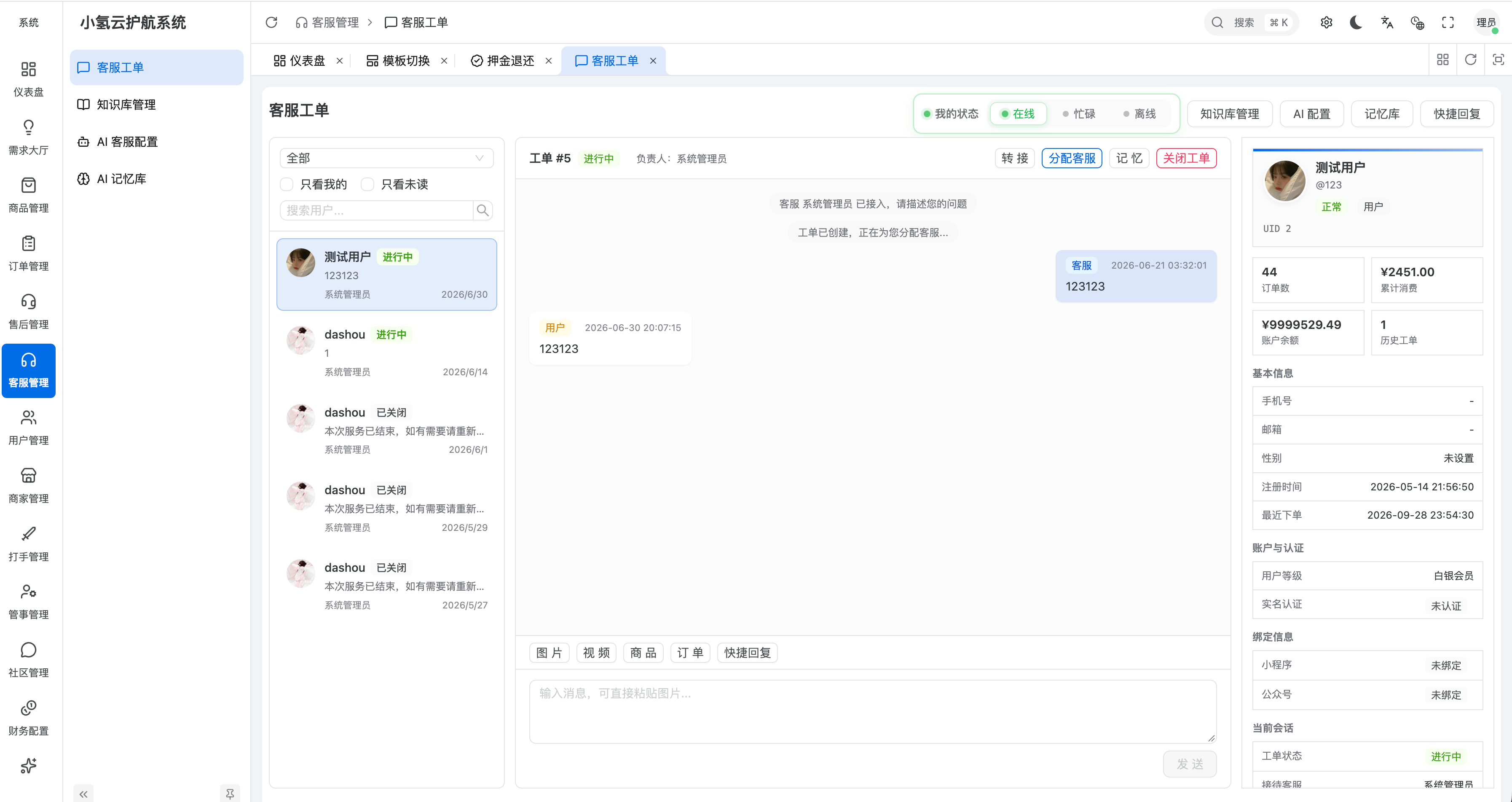Open the 仪表盘 dashboard sidebar icon
Image resolution: width=1512 pixels, height=802 pixels.
pos(28,79)
